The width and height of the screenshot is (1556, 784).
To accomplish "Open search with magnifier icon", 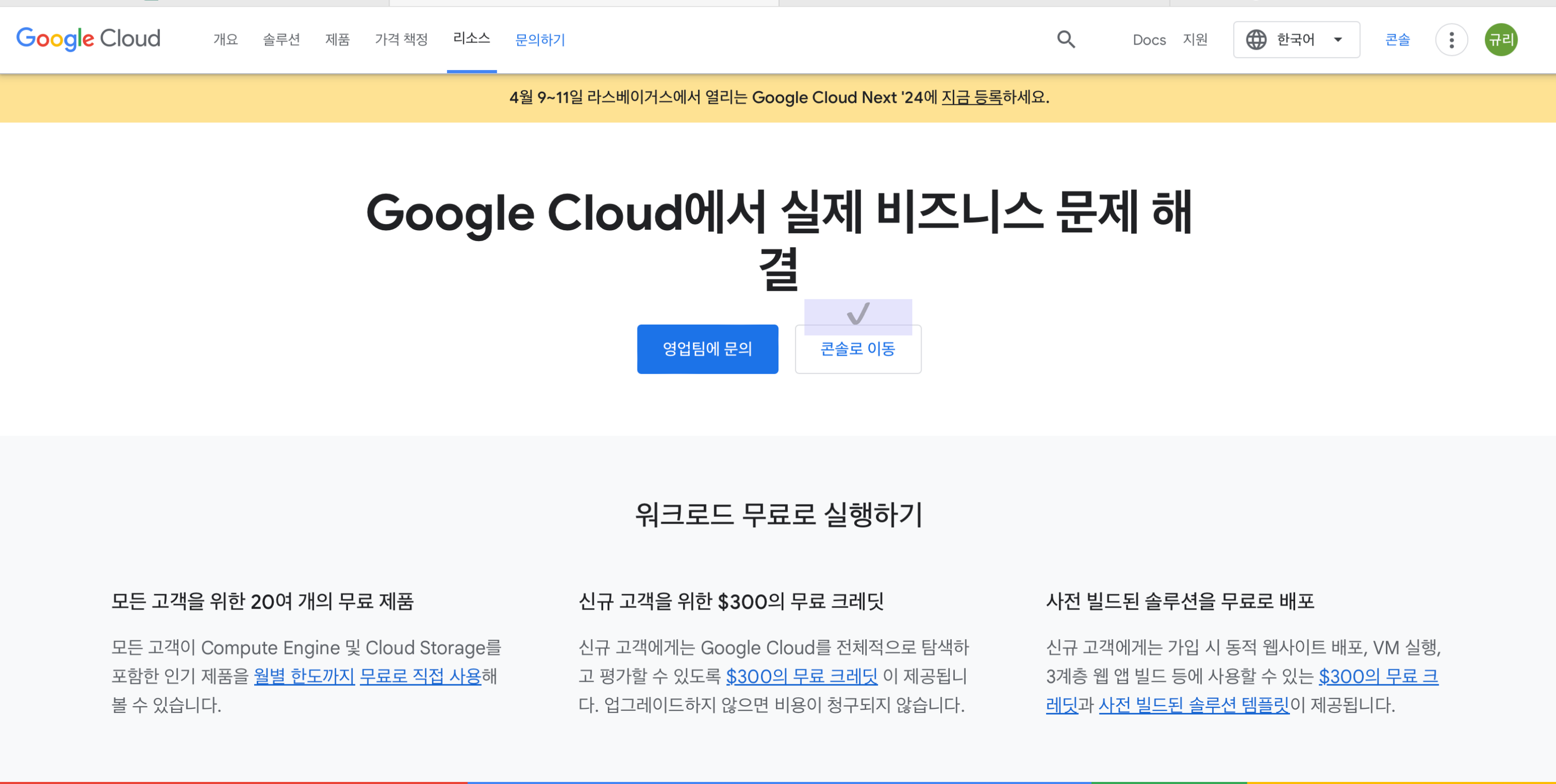I will click(x=1065, y=39).
